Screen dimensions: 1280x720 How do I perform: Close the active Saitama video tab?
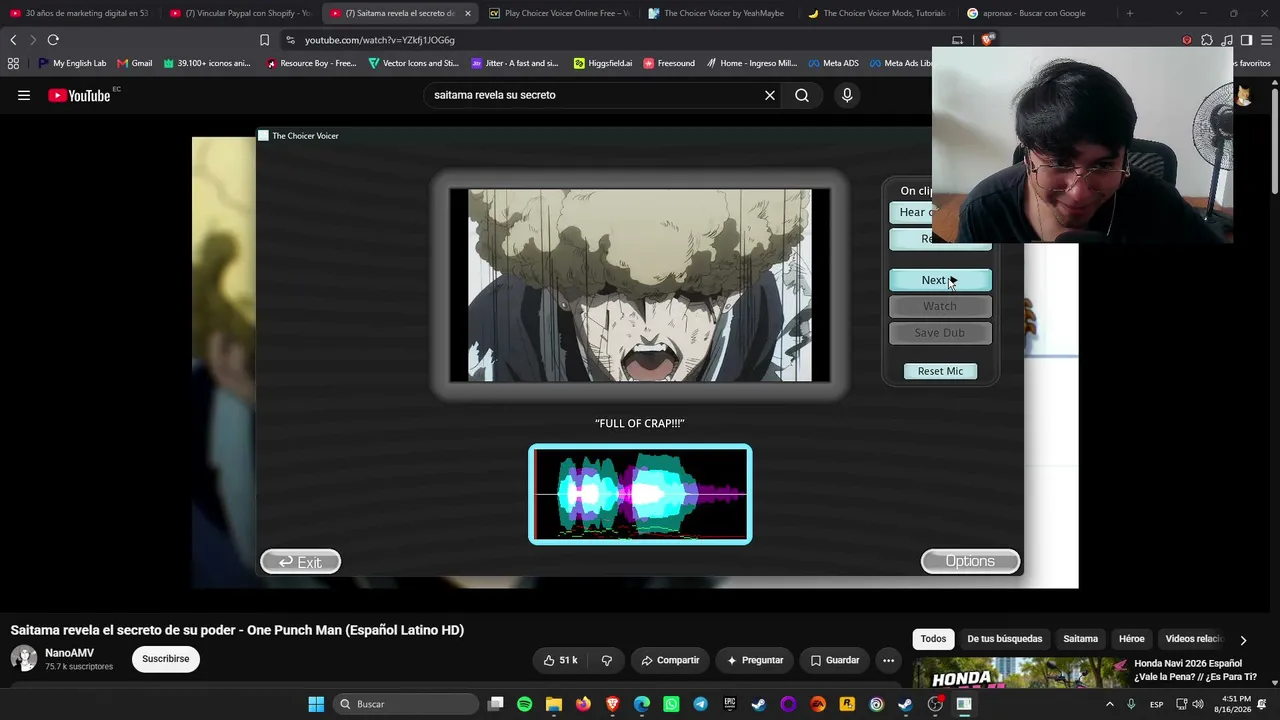pyautogui.click(x=467, y=13)
